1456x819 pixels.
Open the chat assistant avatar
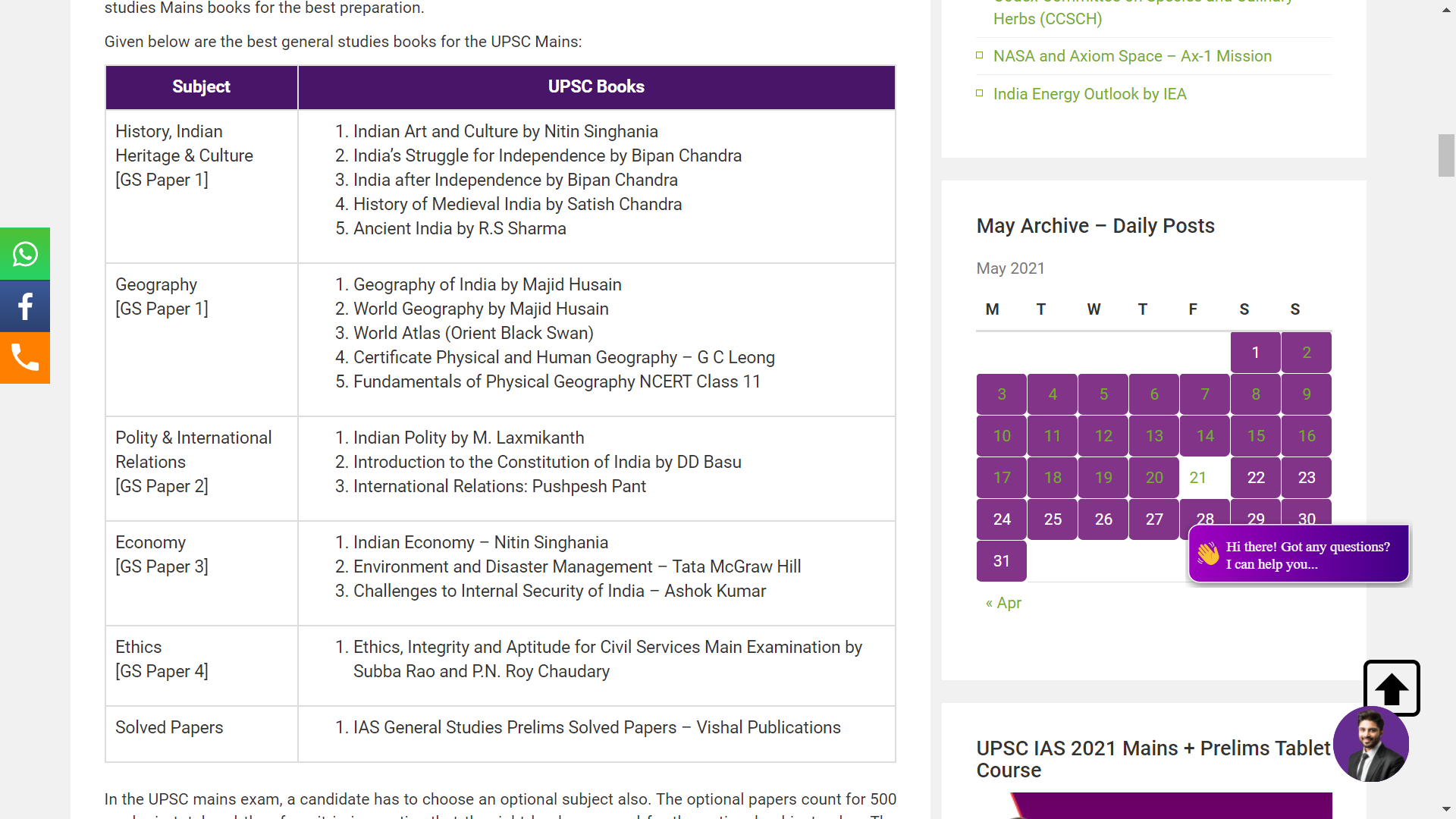(x=1371, y=745)
